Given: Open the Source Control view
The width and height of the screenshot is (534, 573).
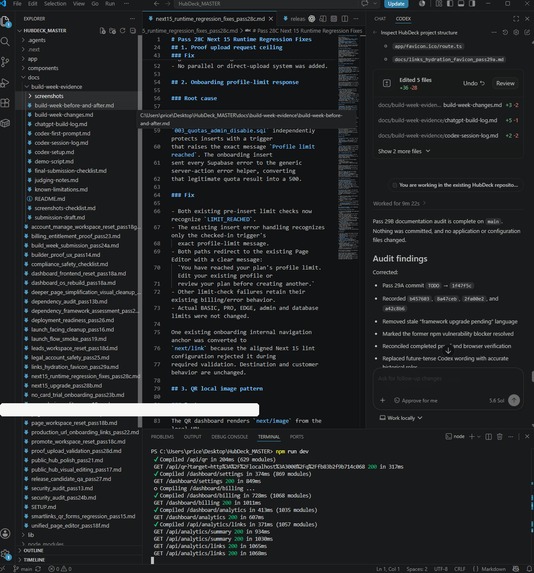Looking at the screenshot, I should (x=5, y=62).
